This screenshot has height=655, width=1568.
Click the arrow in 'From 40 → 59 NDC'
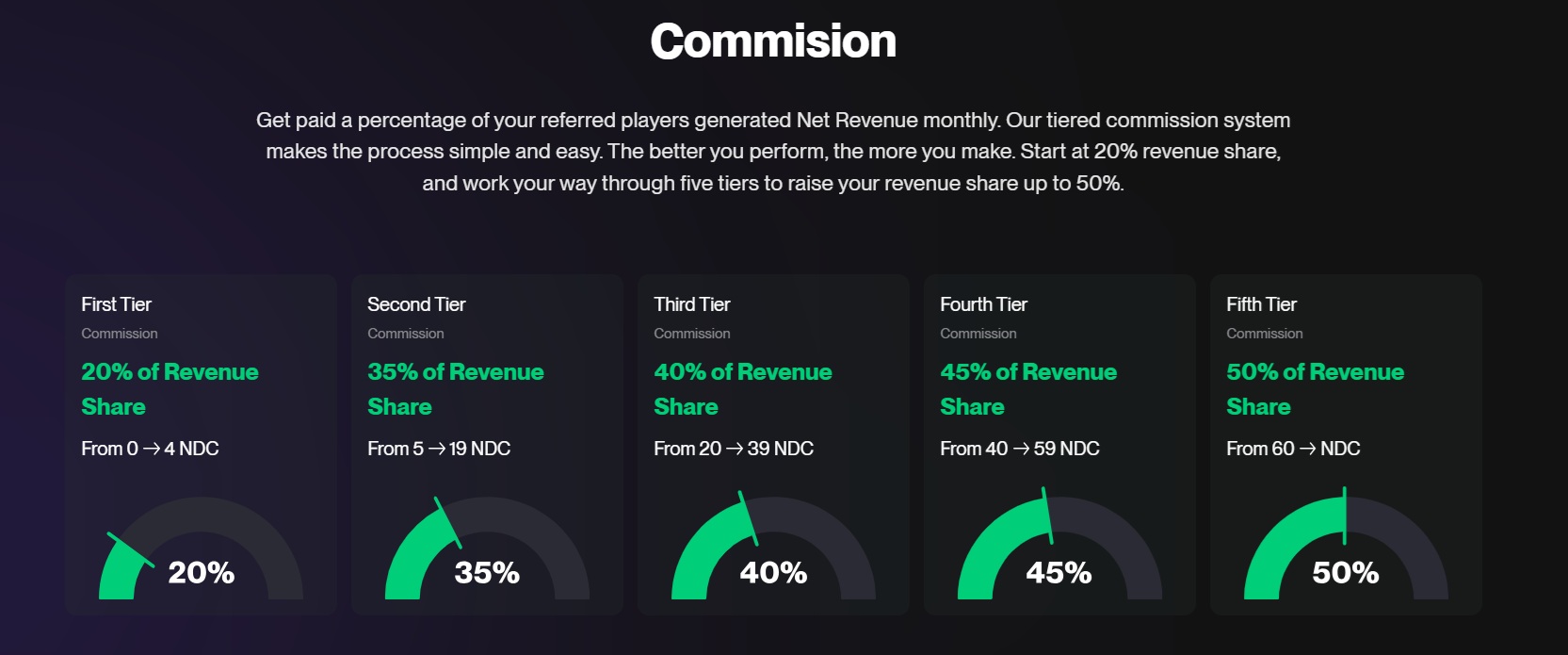[1021, 450]
